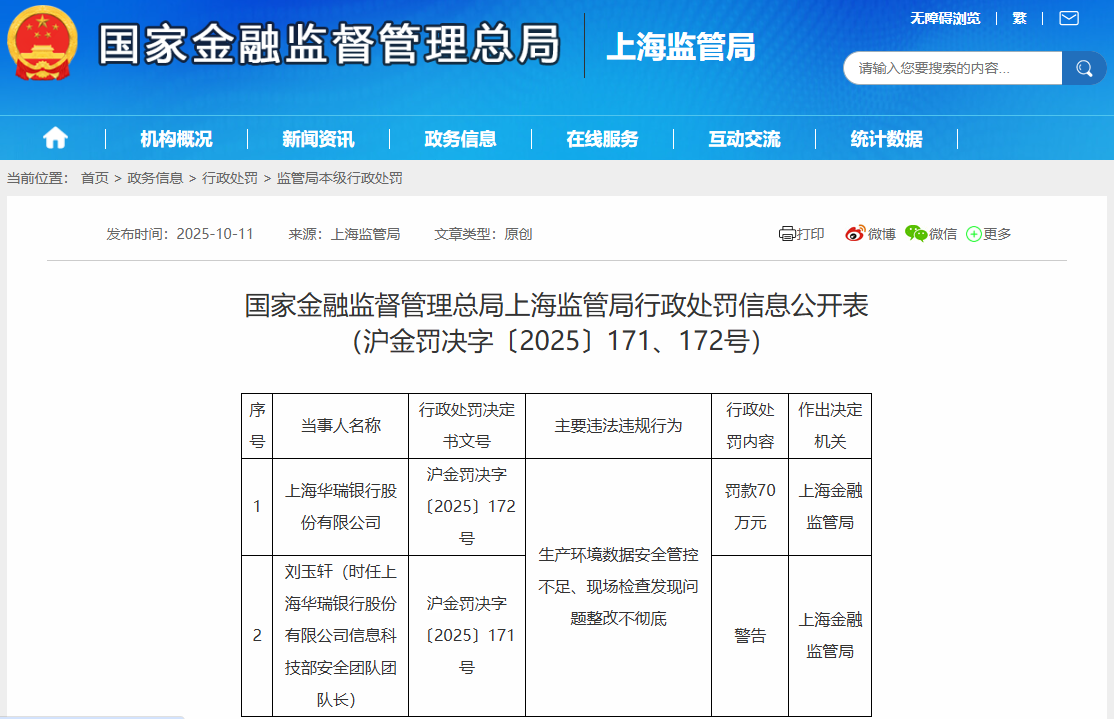
Task: Enable 无障碍浏览 accessibility mode
Action: point(945,18)
